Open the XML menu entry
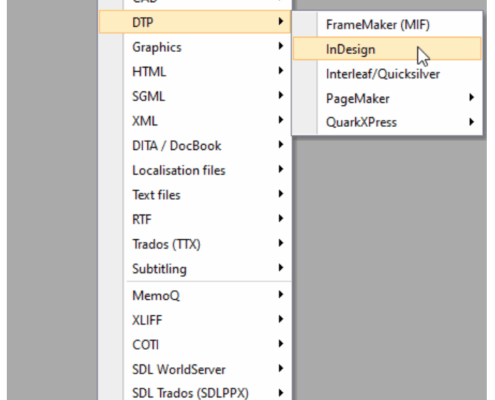 tap(195, 121)
